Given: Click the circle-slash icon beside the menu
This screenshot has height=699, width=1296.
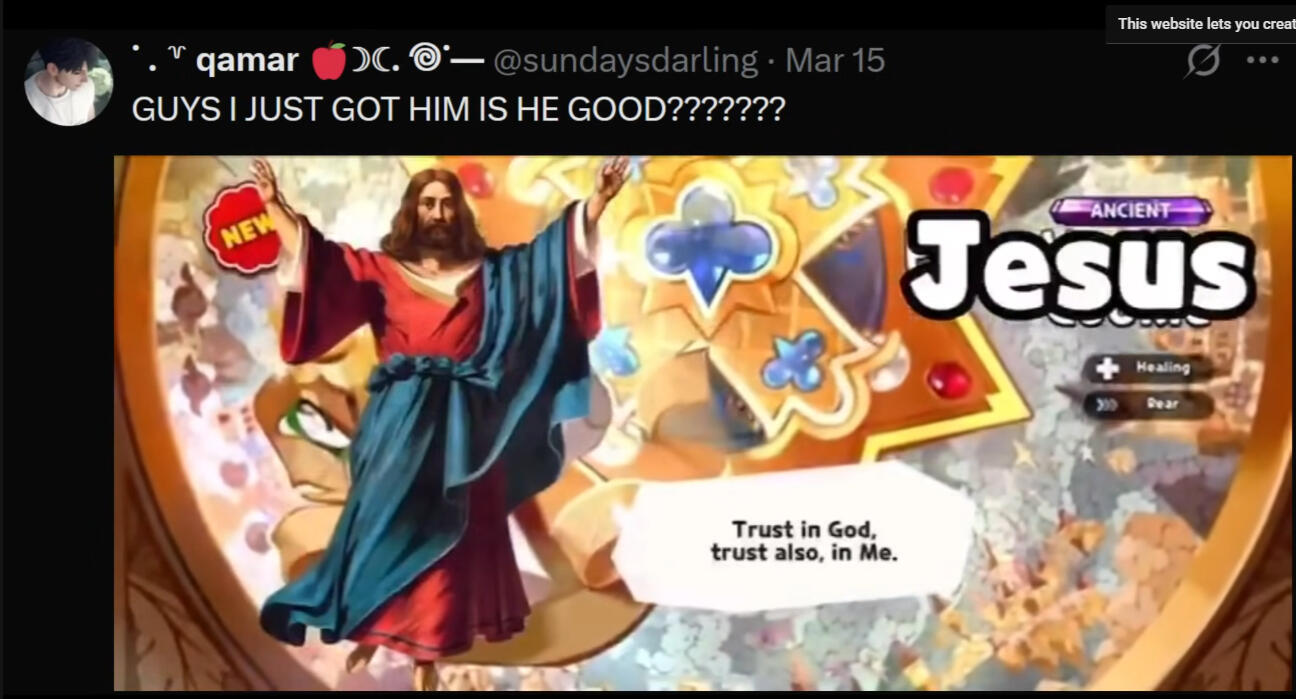Looking at the screenshot, I should pos(1203,61).
